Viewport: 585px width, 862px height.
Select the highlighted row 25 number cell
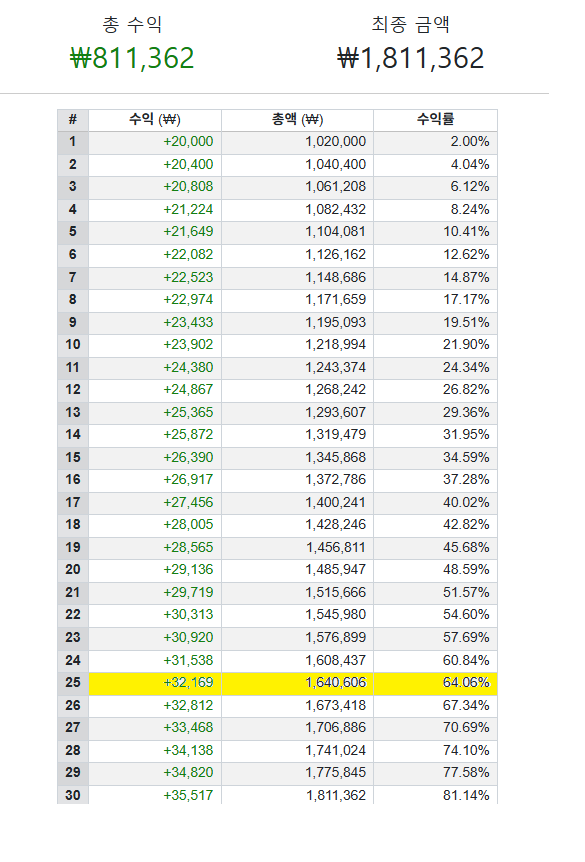pos(73,683)
